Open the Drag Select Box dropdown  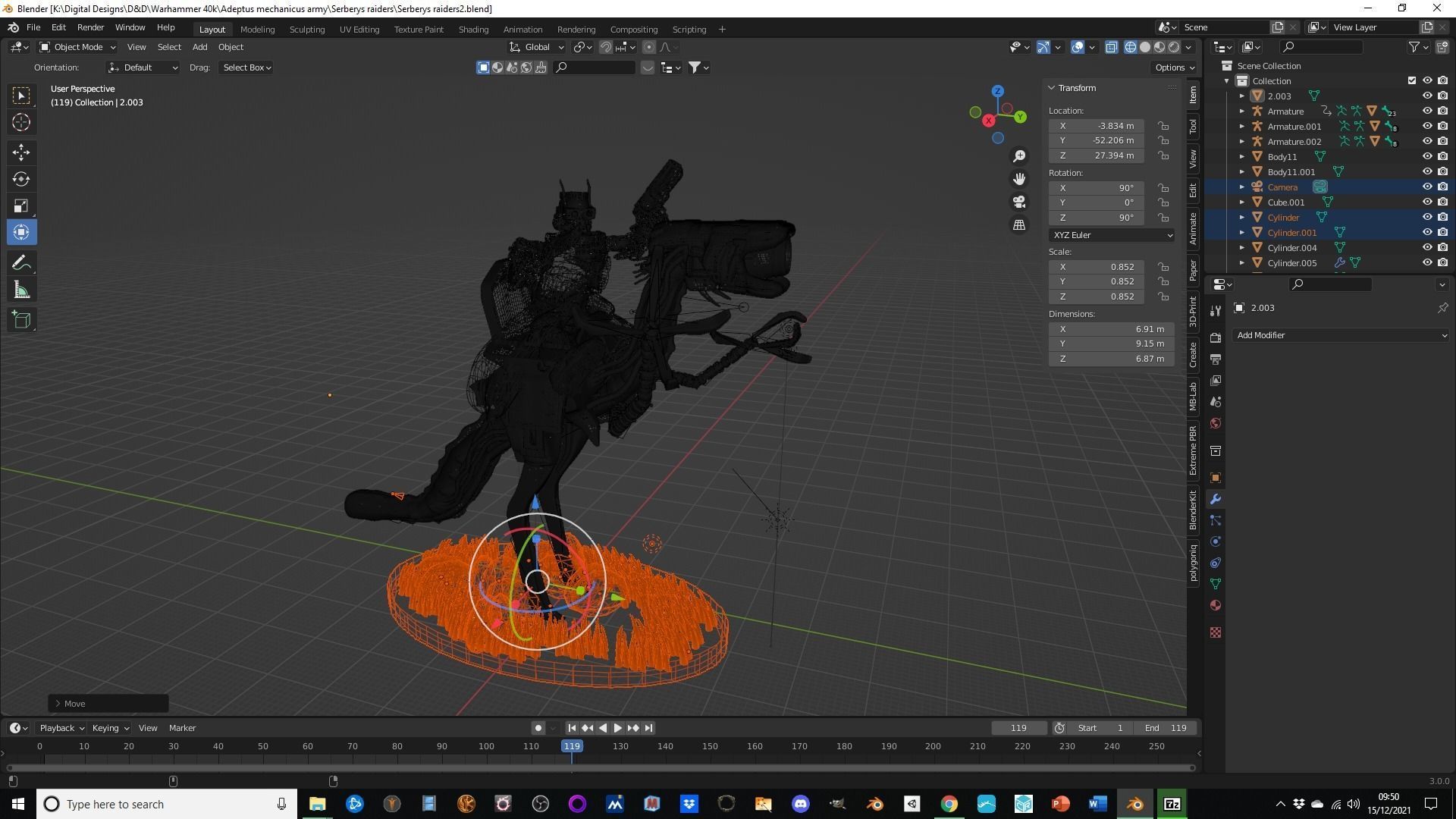point(246,67)
